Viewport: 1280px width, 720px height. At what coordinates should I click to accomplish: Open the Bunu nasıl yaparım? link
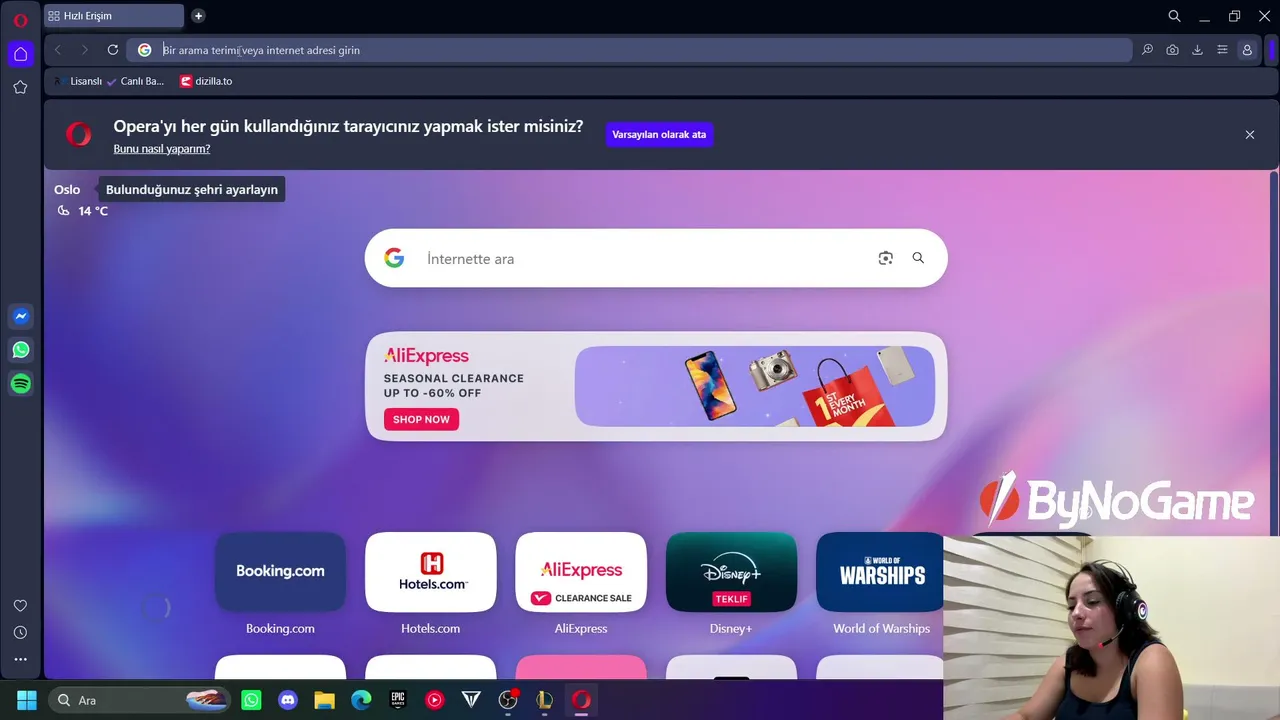(x=162, y=149)
